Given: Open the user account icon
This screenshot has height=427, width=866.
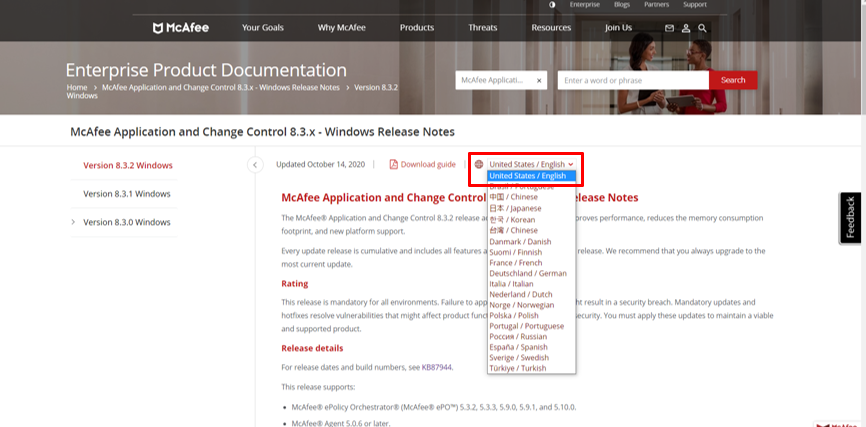Looking at the screenshot, I should click(686, 28).
